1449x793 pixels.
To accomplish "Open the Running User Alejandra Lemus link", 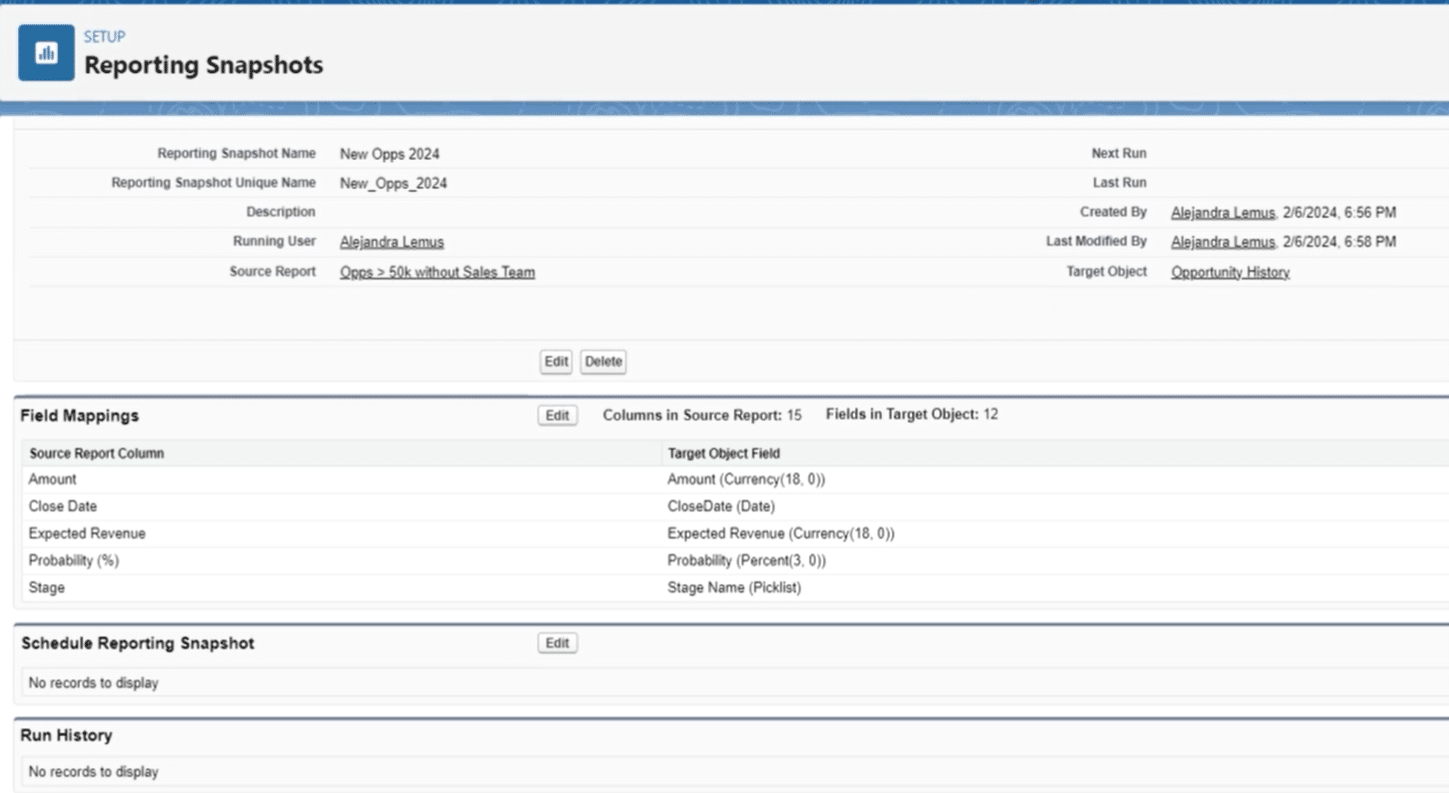I will (x=392, y=242).
